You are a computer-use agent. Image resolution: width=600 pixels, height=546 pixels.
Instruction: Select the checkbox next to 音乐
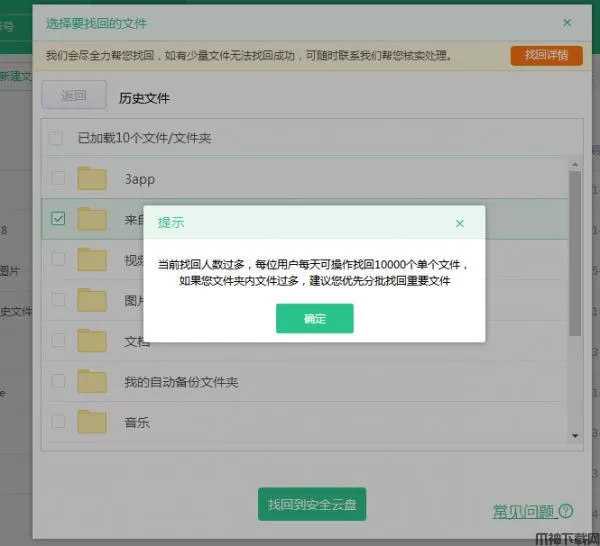pos(58,422)
